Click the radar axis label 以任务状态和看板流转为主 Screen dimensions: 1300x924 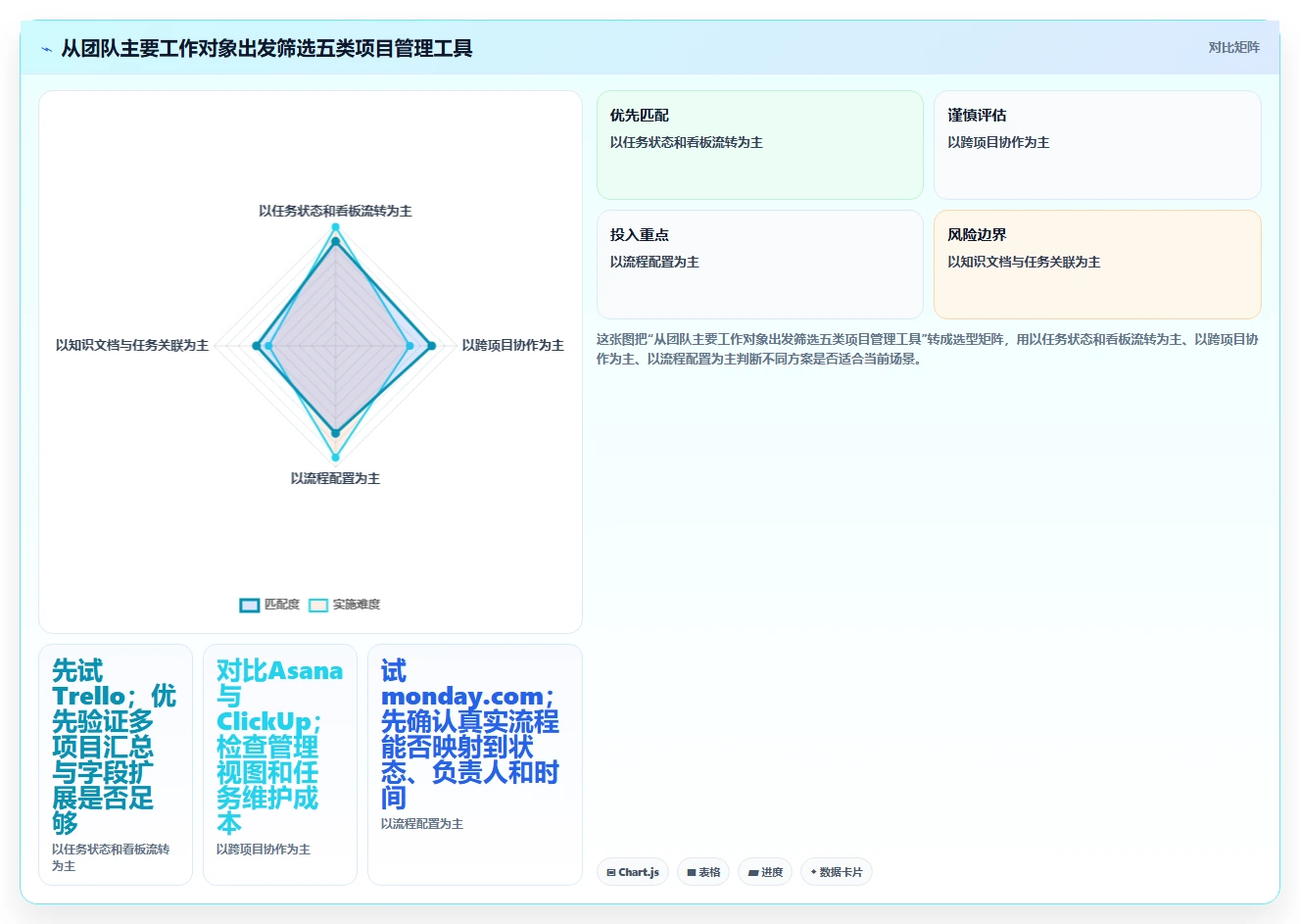point(335,211)
